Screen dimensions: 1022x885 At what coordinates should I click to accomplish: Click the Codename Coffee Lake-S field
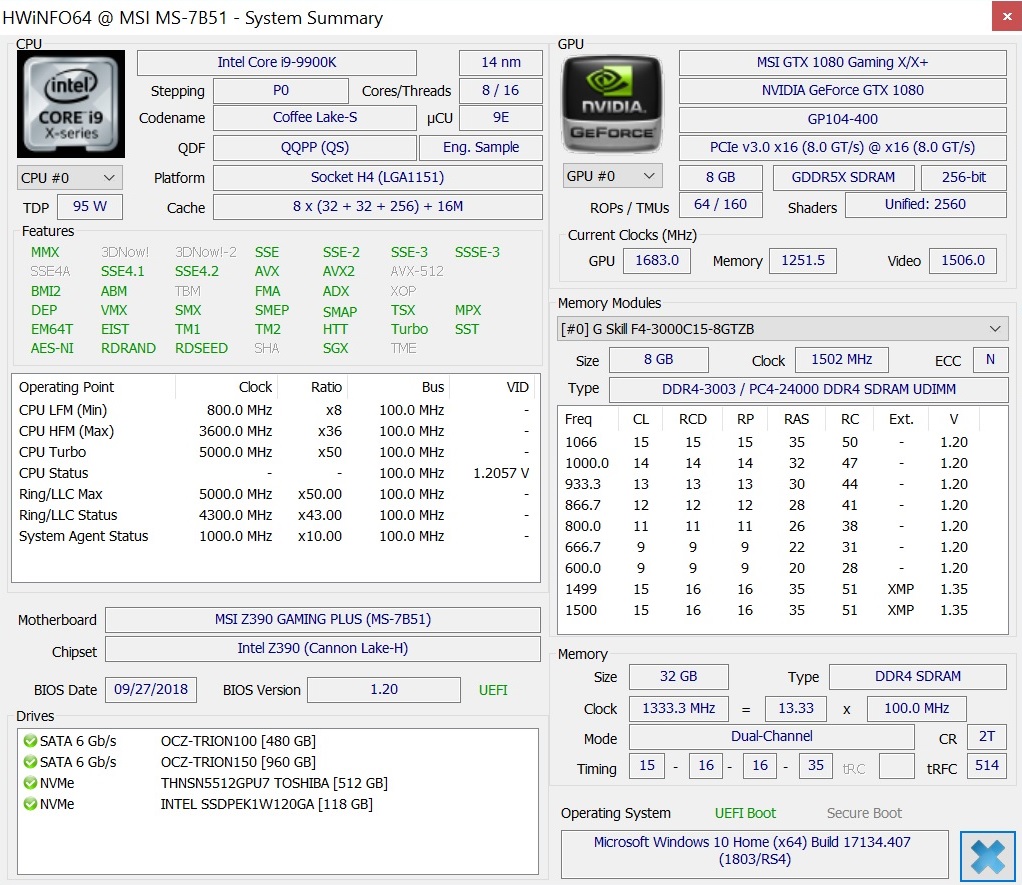click(x=315, y=118)
